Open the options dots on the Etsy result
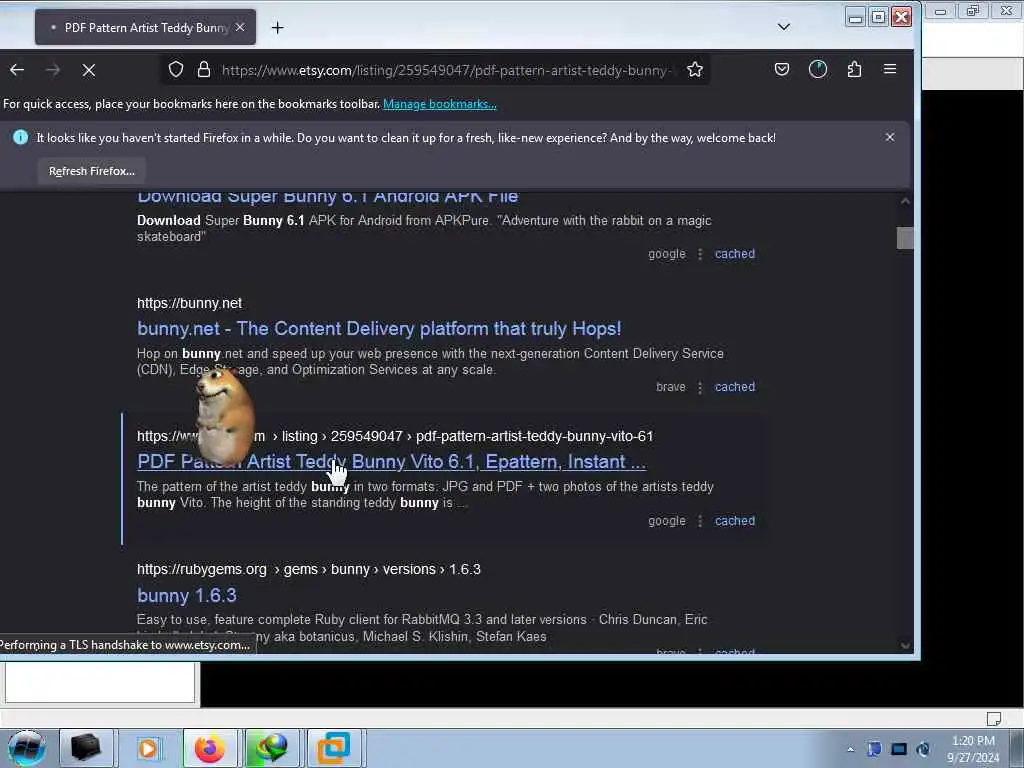Screen dimensions: 1024x768 tap(700, 521)
